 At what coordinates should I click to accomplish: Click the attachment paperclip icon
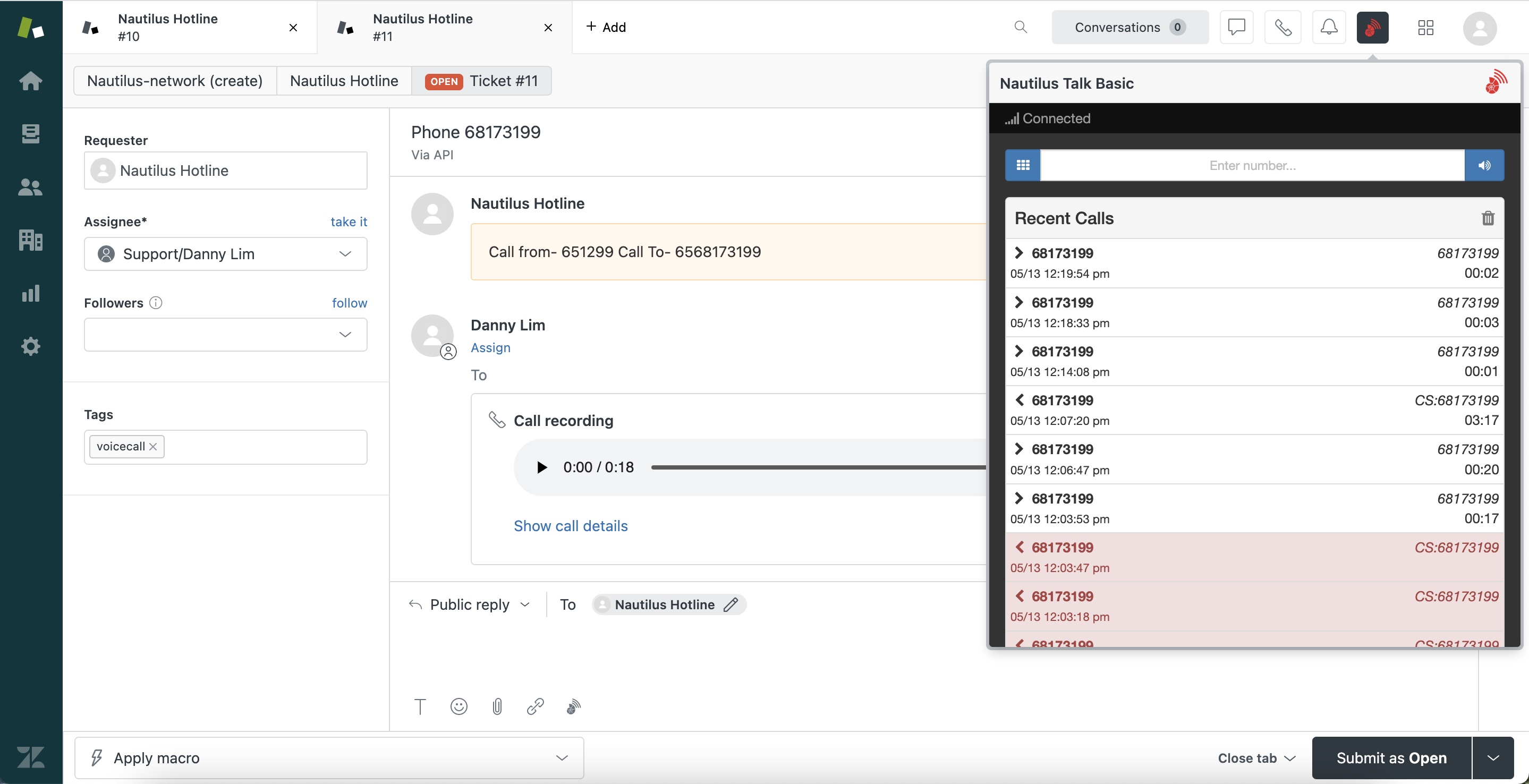497,706
